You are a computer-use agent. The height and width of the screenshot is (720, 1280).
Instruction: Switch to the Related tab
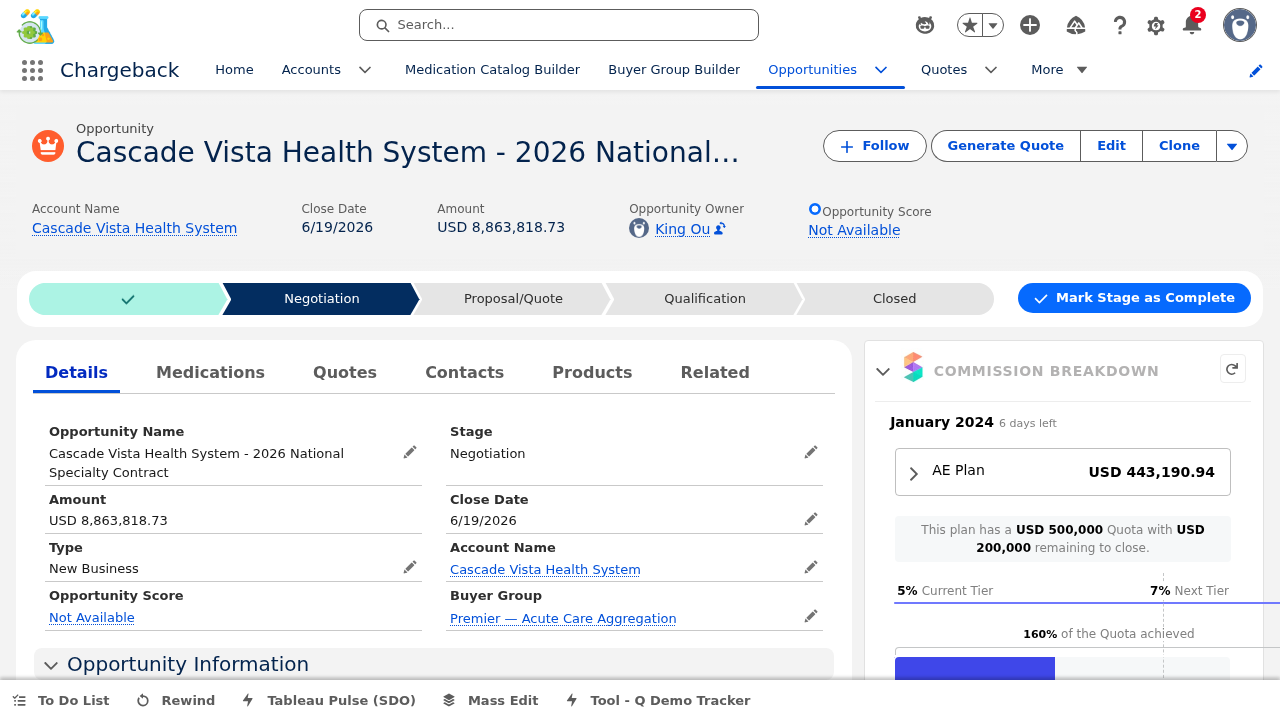[x=715, y=372]
